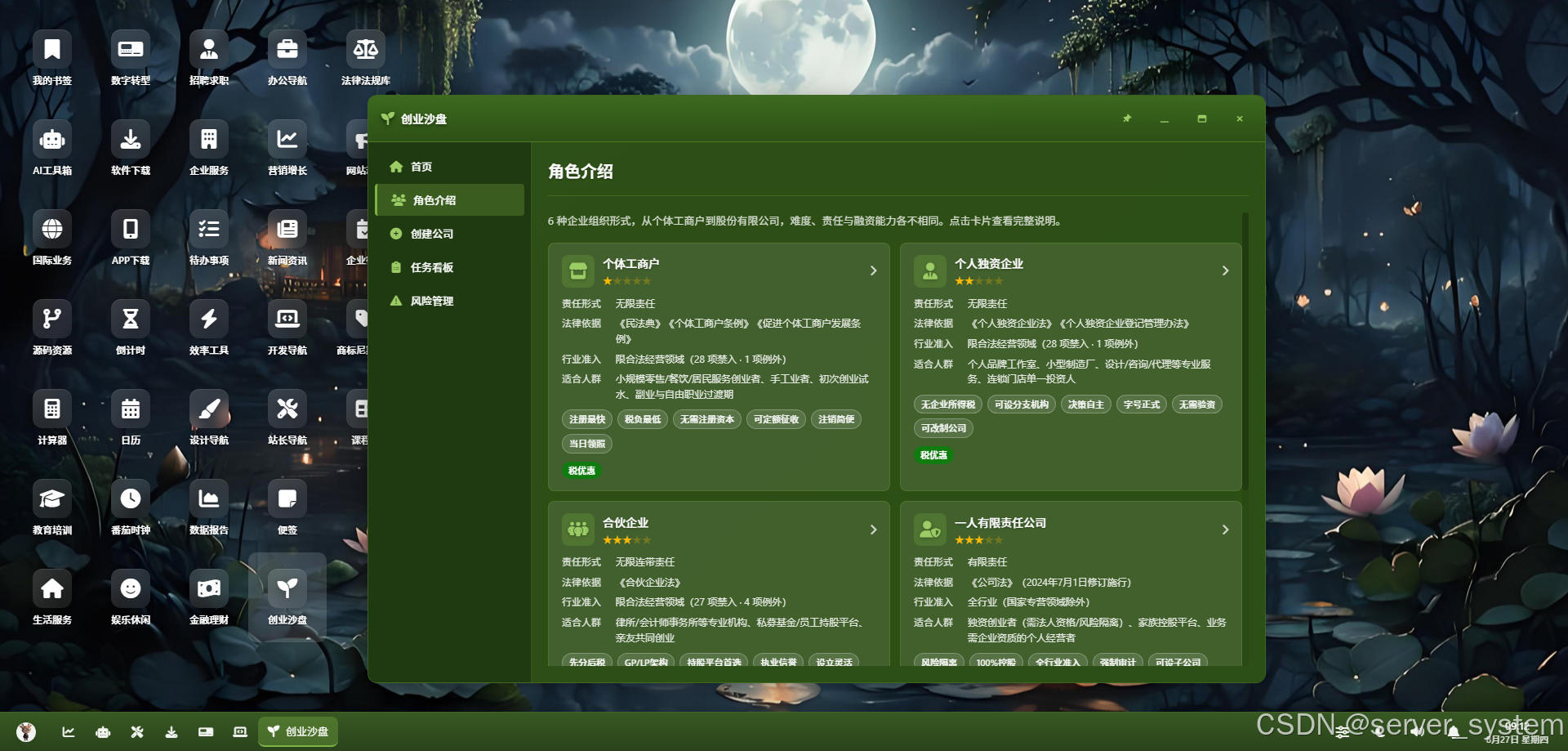Select 角色介绍 in the sidebar
The width and height of the screenshot is (1568, 751).
coord(449,200)
